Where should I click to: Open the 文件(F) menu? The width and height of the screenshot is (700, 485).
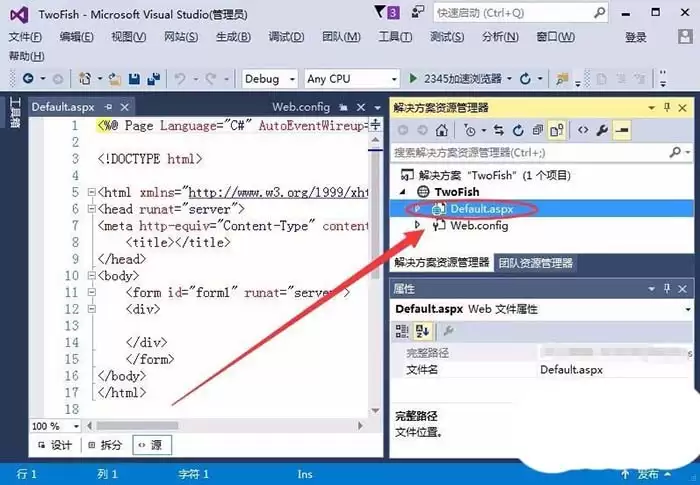[25, 37]
